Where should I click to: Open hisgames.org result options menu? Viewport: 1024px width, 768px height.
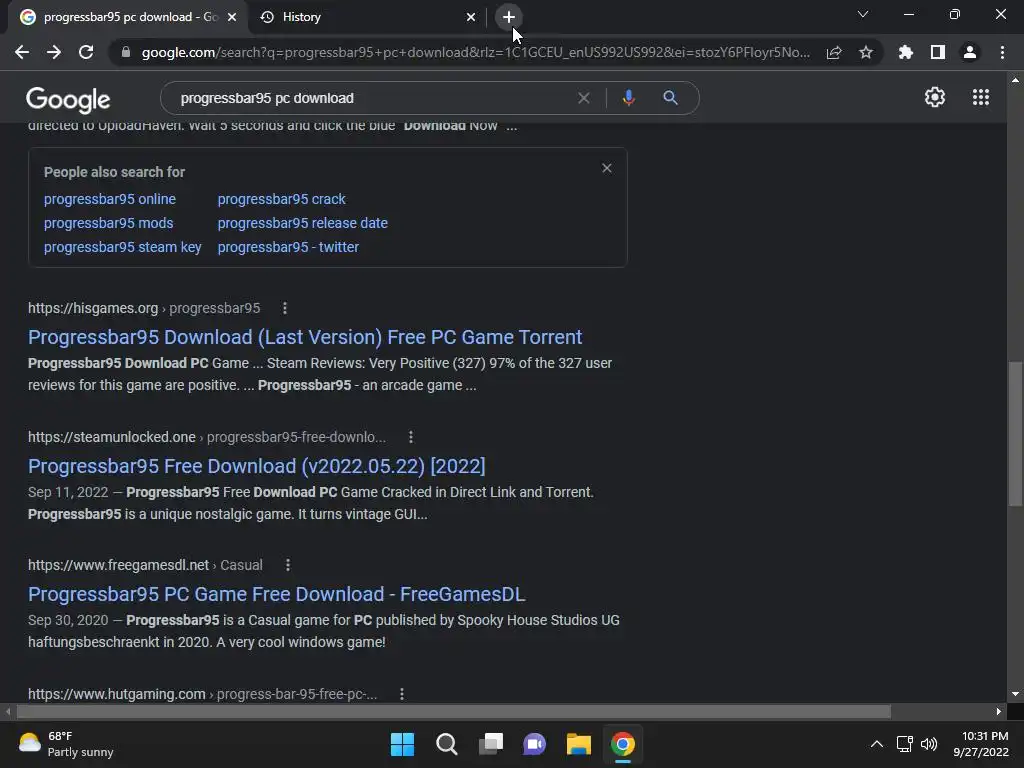tap(285, 308)
